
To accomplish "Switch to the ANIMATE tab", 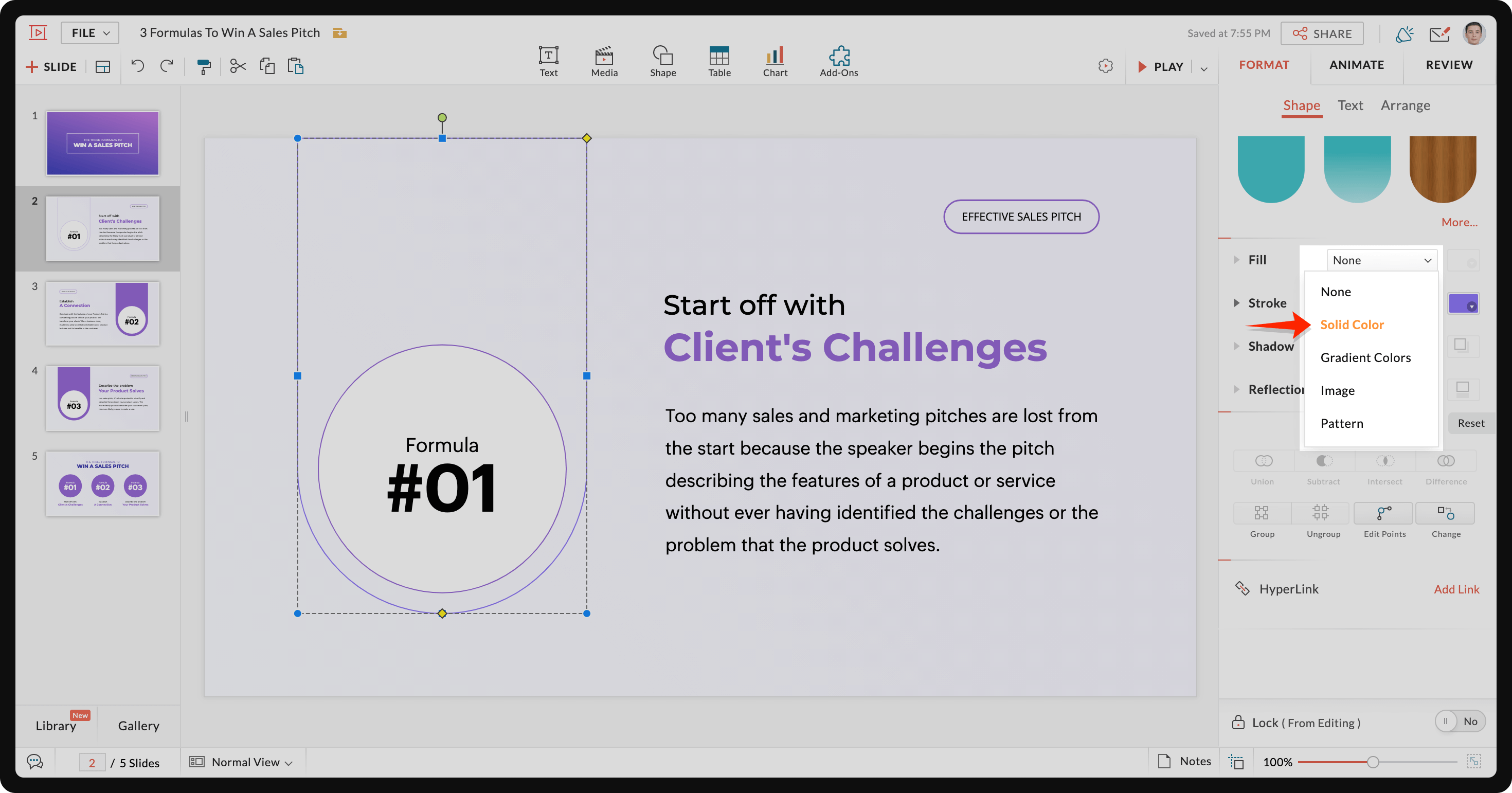I will (1356, 65).
